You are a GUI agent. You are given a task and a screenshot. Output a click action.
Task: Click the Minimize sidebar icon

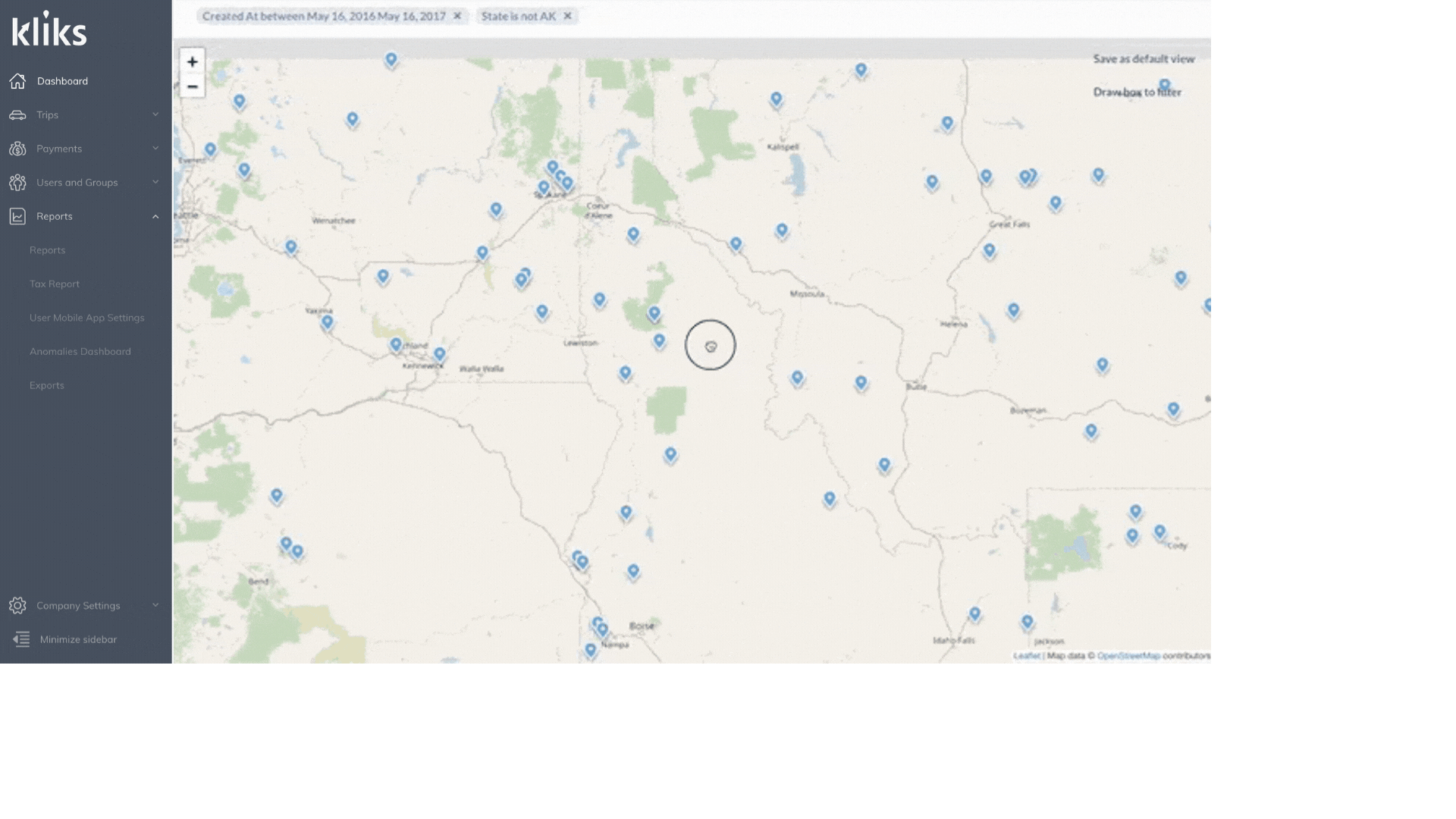[21, 640]
